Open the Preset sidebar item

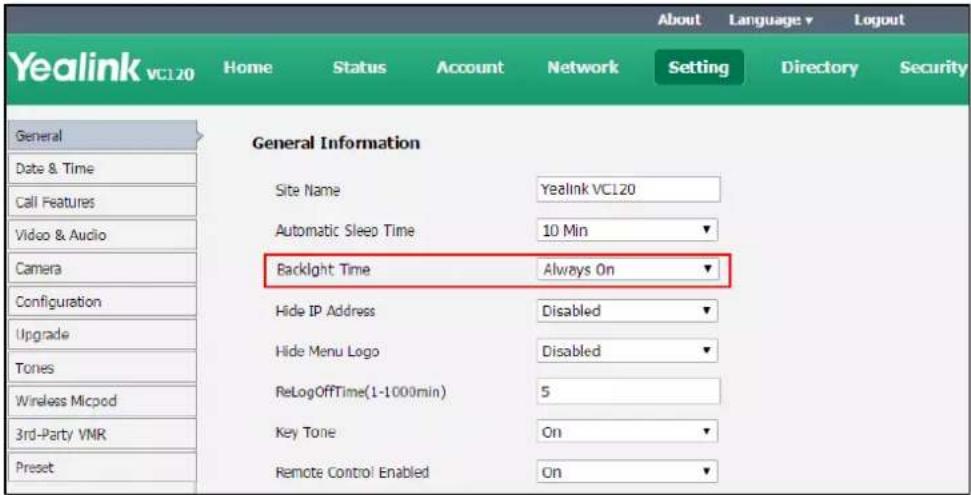pos(102,467)
